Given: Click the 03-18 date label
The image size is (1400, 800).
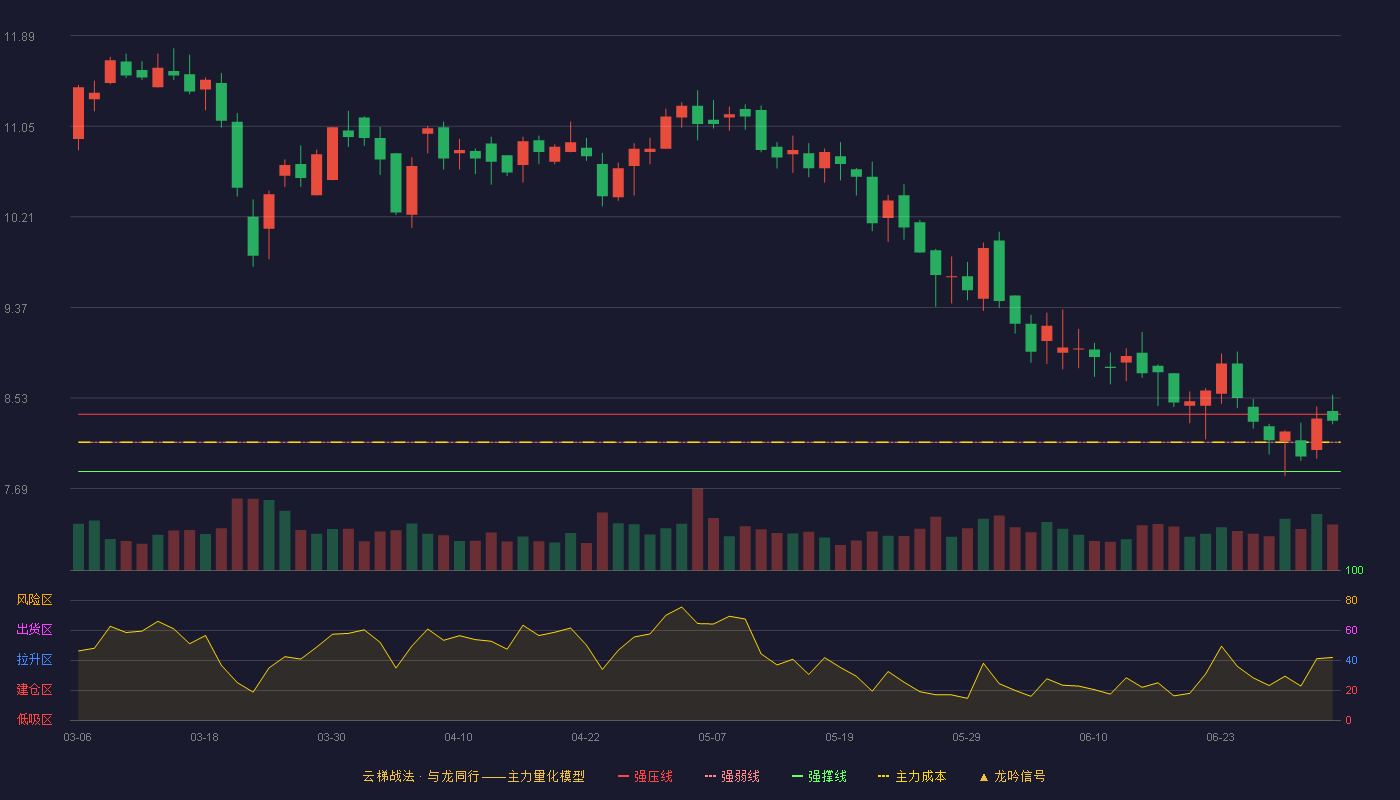Looking at the screenshot, I should (204, 737).
